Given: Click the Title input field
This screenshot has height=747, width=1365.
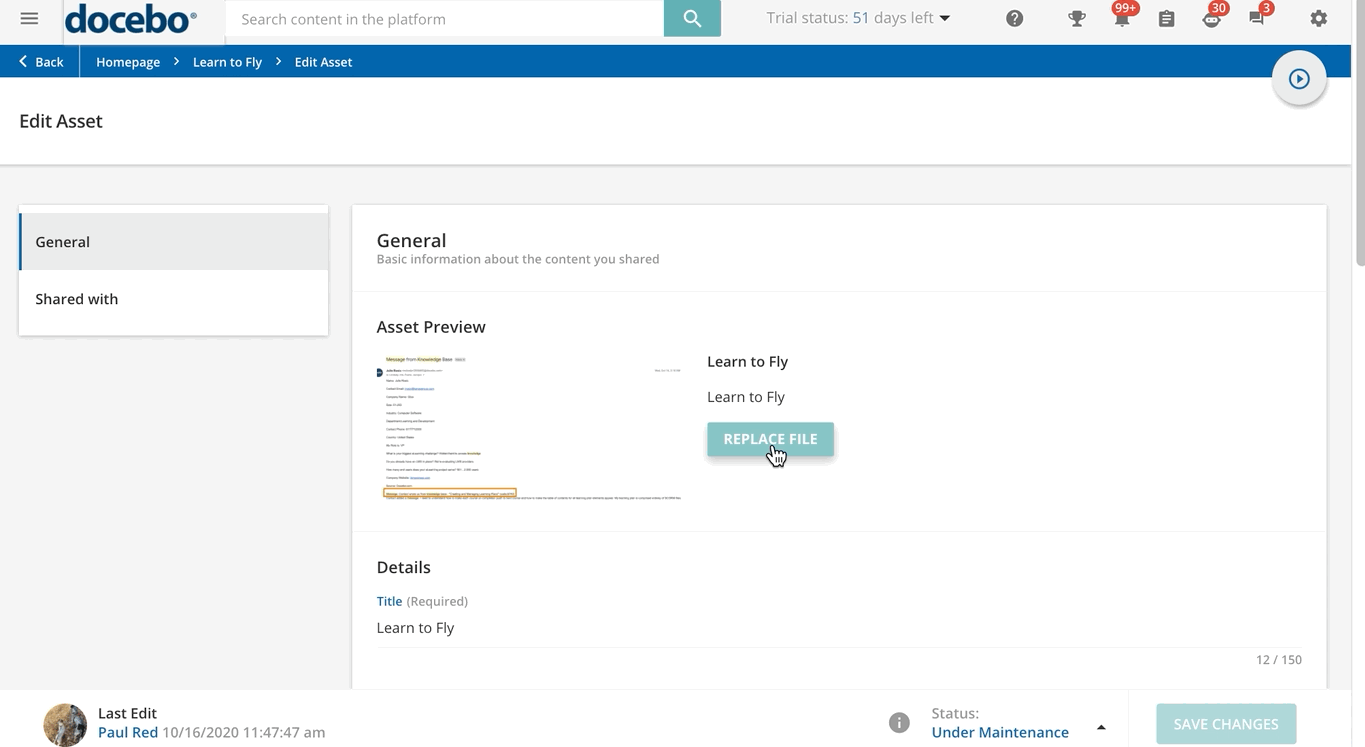Looking at the screenshot, I should tap(839, 628).
